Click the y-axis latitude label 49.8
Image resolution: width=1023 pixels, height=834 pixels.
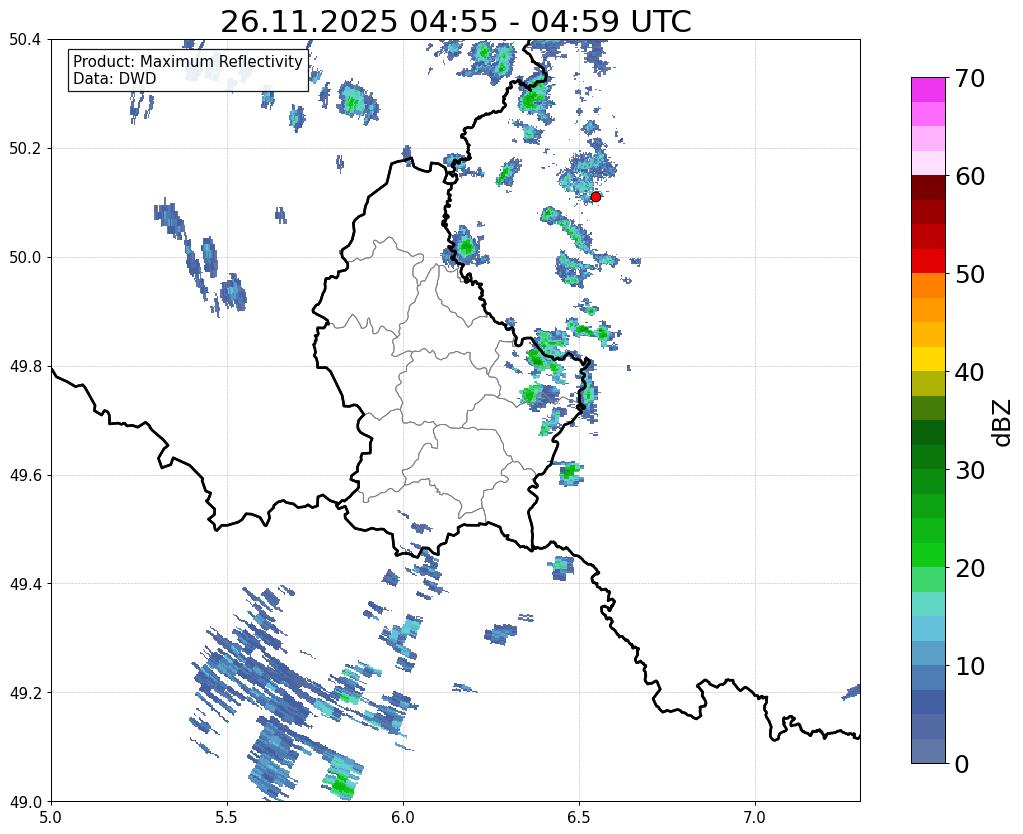click(x=26, y=367)
